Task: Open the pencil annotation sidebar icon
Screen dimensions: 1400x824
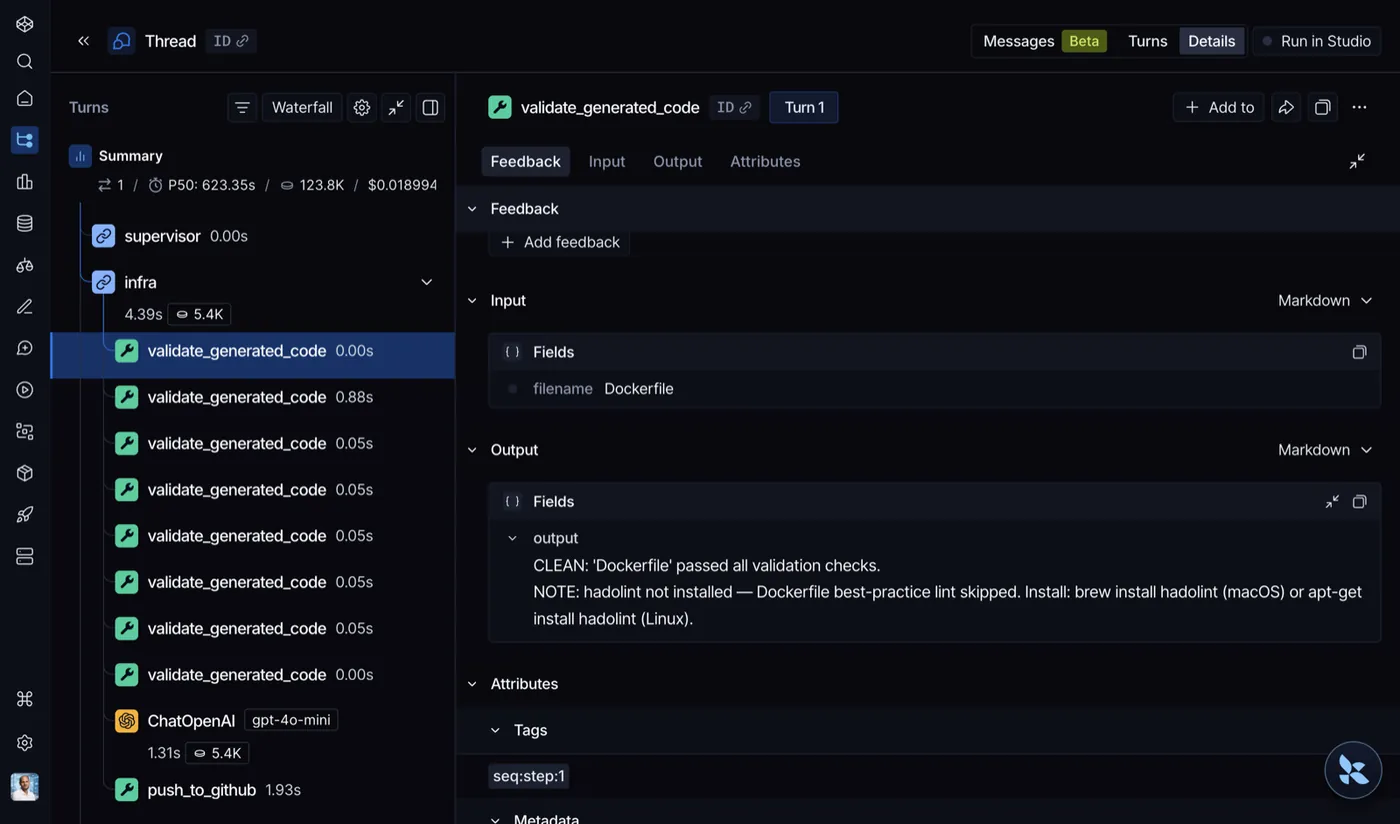Action: (x=25, y=306)
